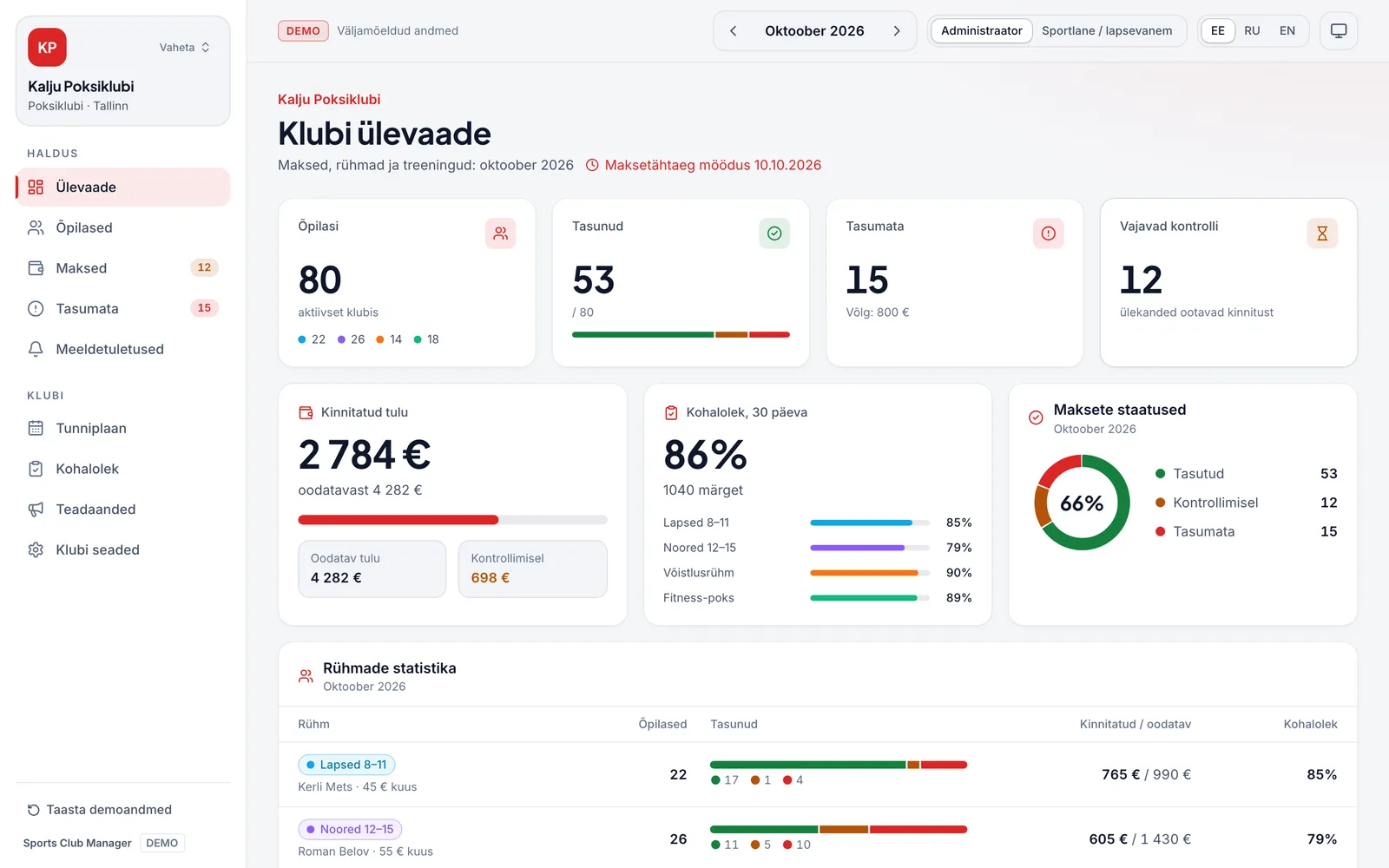
Task: Open Meeldetuletused in the sidebar
Action: (123, 349)
